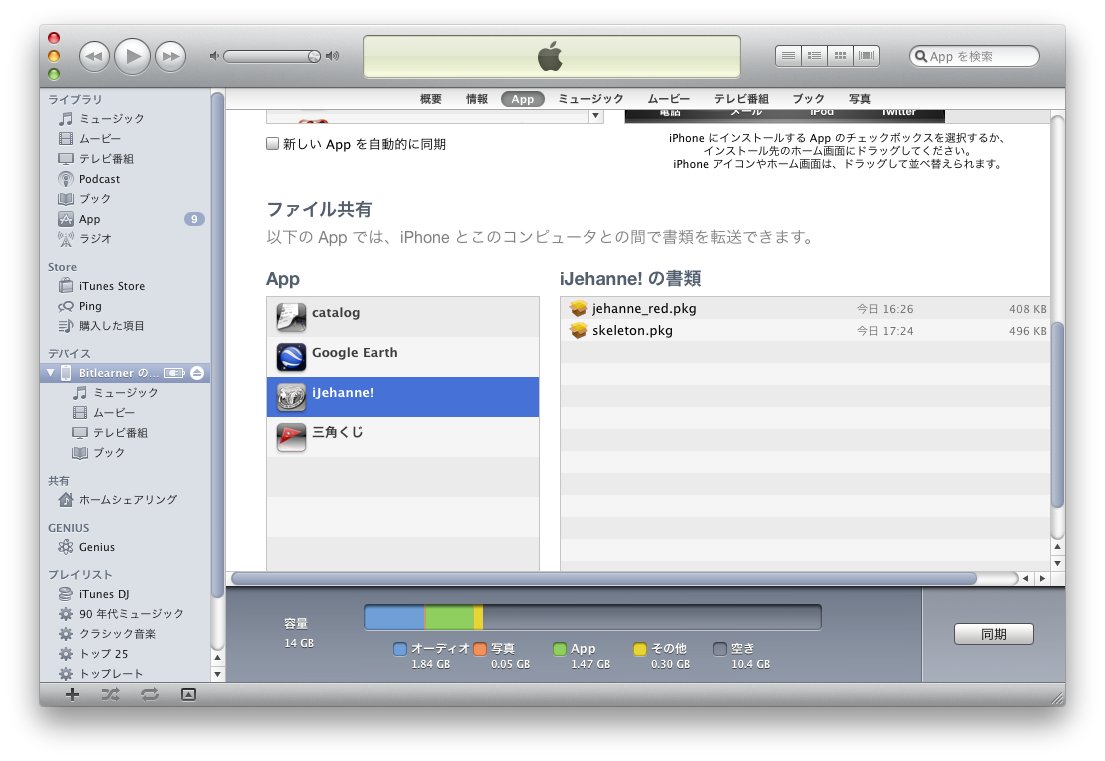Screen dimensions: 1105x761
Task: Open テレビ番組 in library sidebar
Action: click(x=106, y=159)
